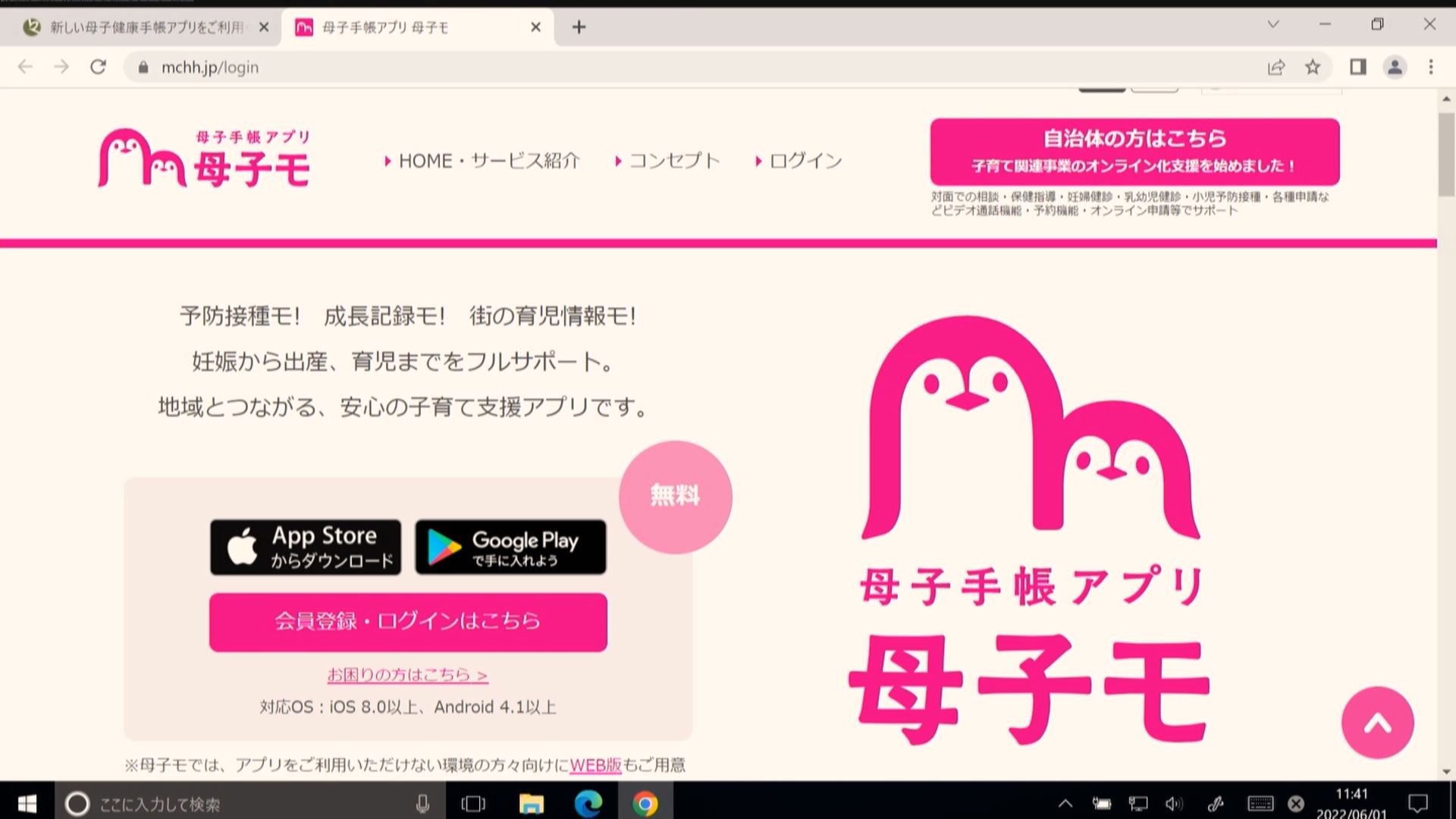Click the volume speaker icon in tray
Viewport: 1456px width, 819px height.
click(1175, 804)
